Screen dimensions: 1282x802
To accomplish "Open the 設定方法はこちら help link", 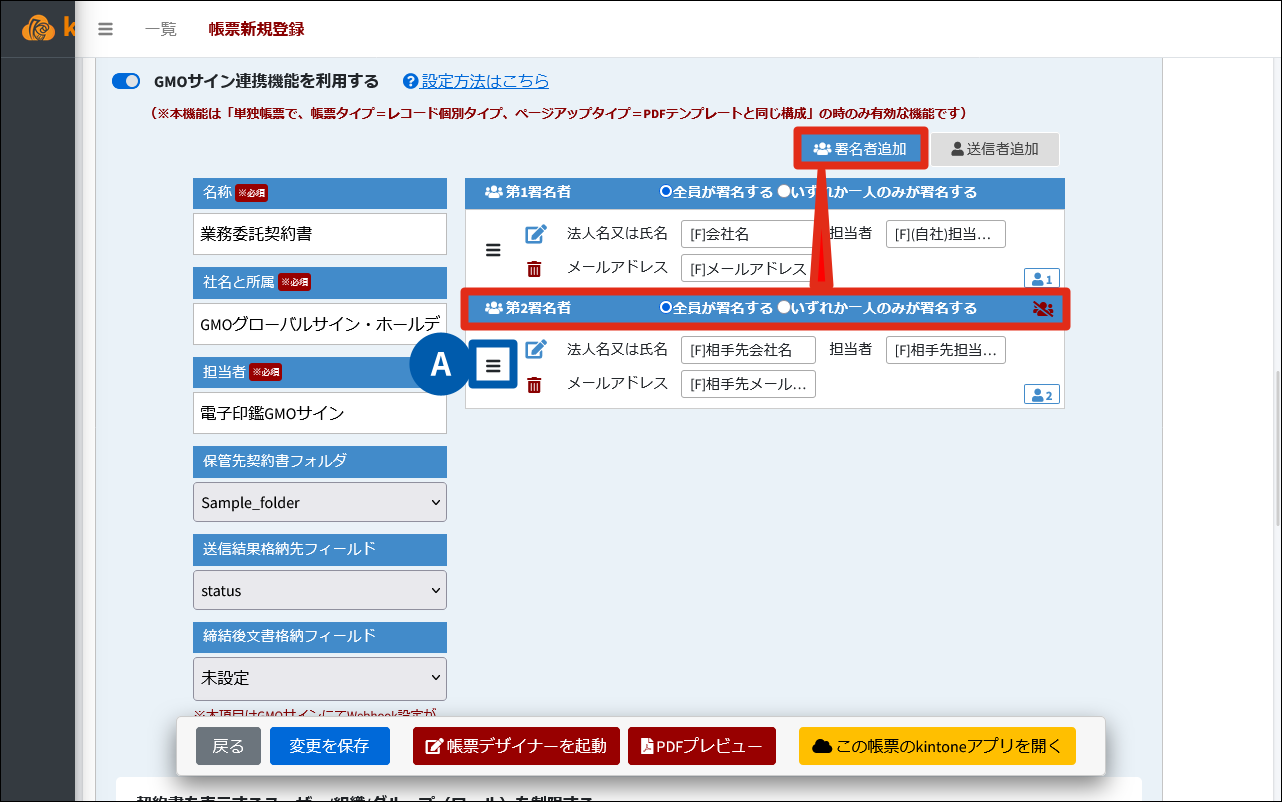I will 484,81.
